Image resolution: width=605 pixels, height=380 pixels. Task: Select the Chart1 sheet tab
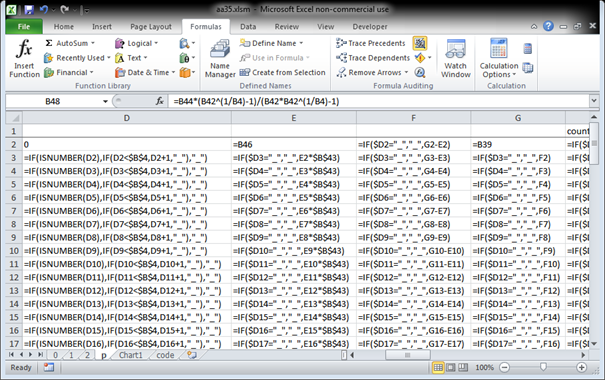[x=130, y=355]
